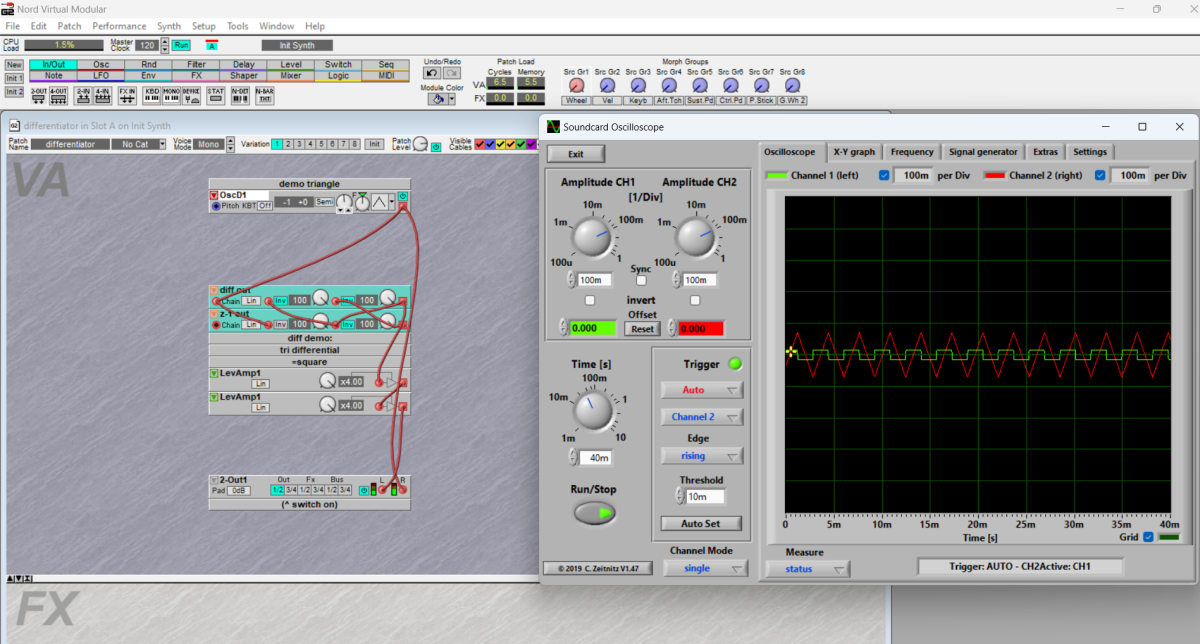Add the DEVICE module icon
This screenshot has width=1200, height=644.
191,95
